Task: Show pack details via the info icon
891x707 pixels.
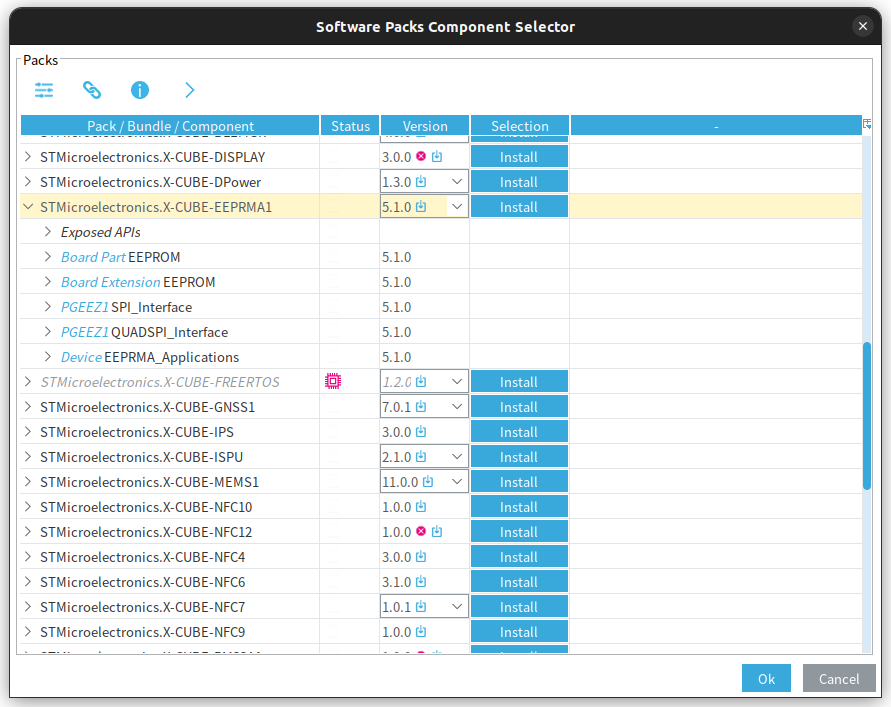Action: click(140, 90)
